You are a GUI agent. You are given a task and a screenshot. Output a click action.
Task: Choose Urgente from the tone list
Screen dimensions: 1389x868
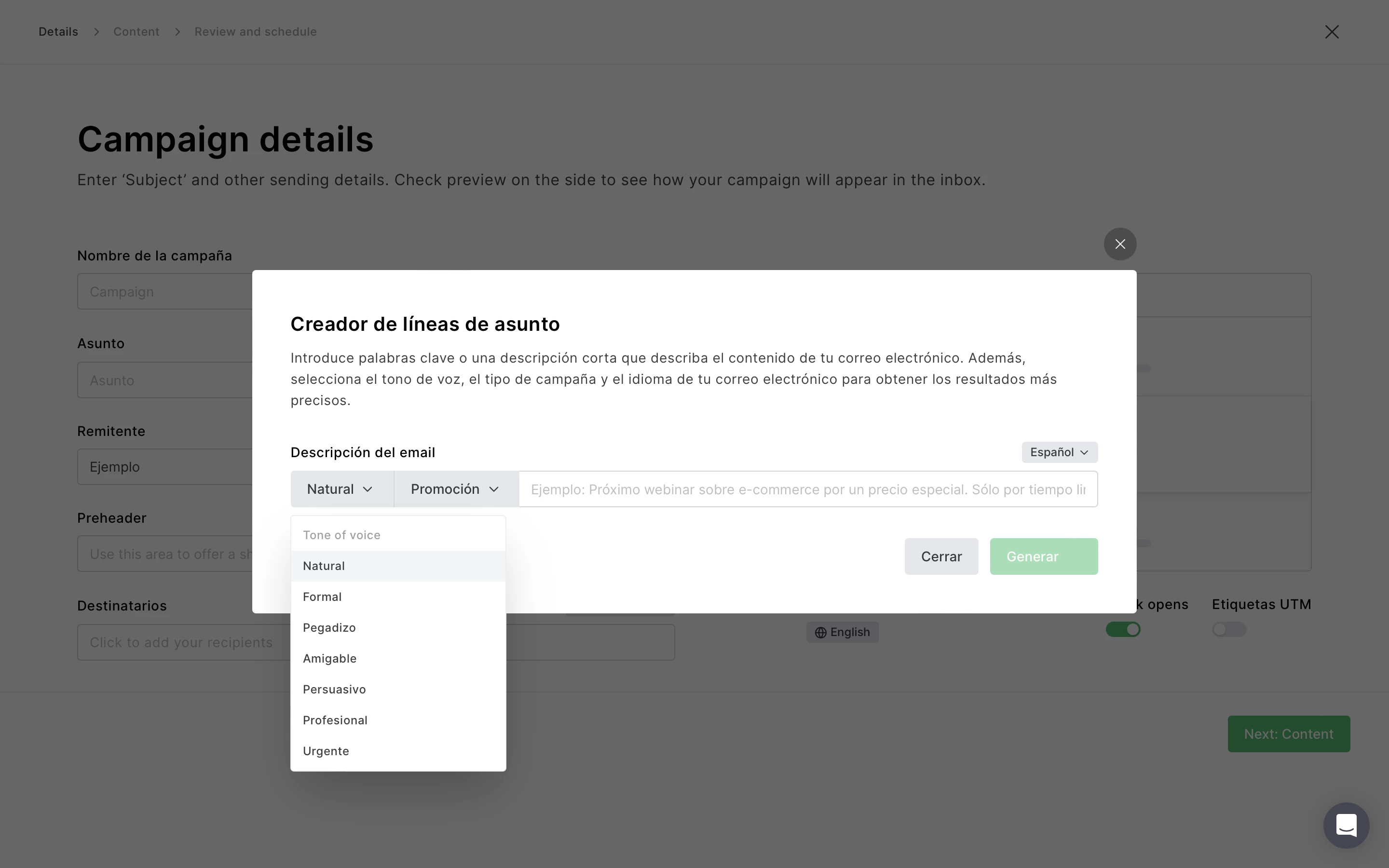326,751
